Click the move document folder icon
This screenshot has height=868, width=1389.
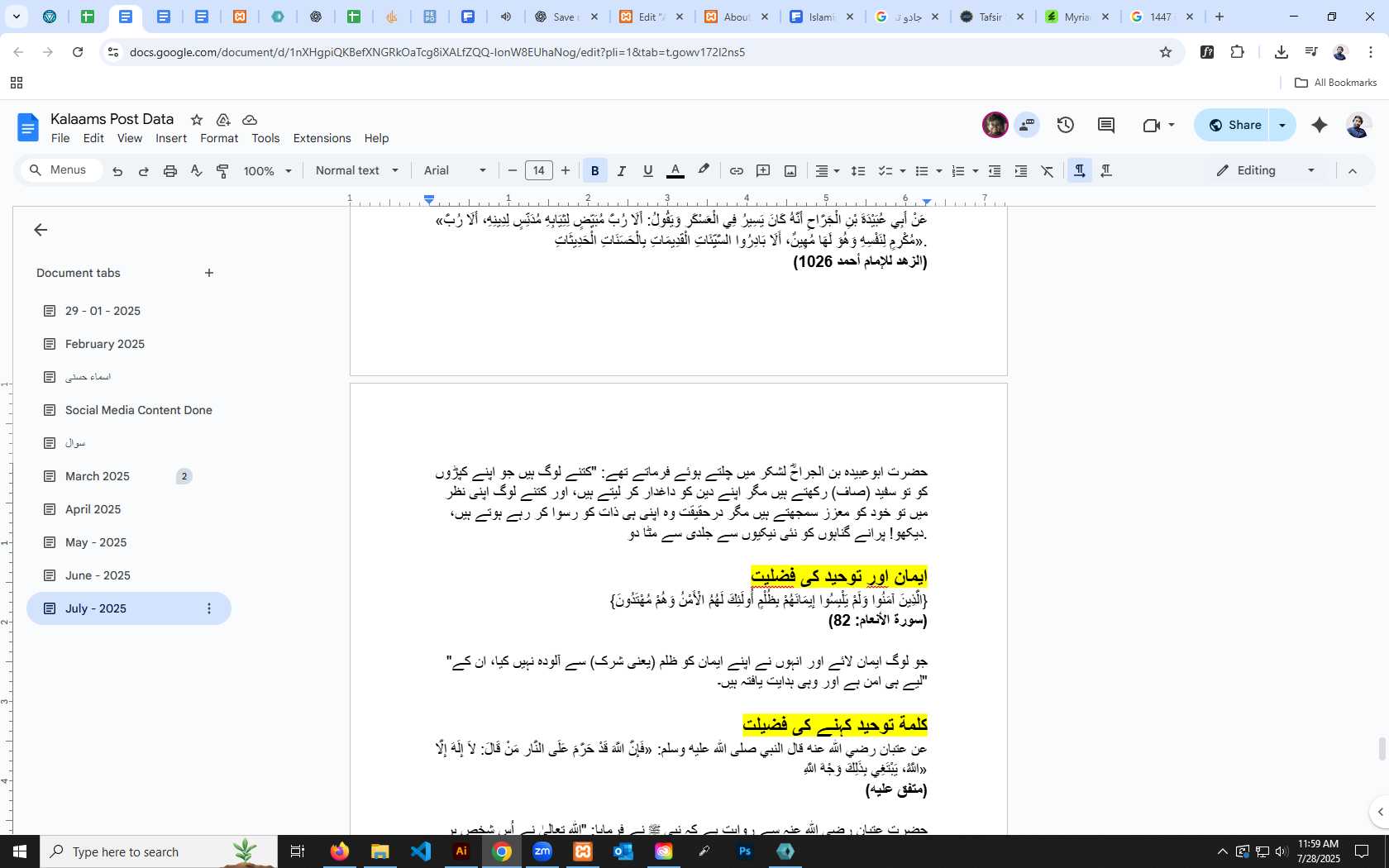click(223, 120)
